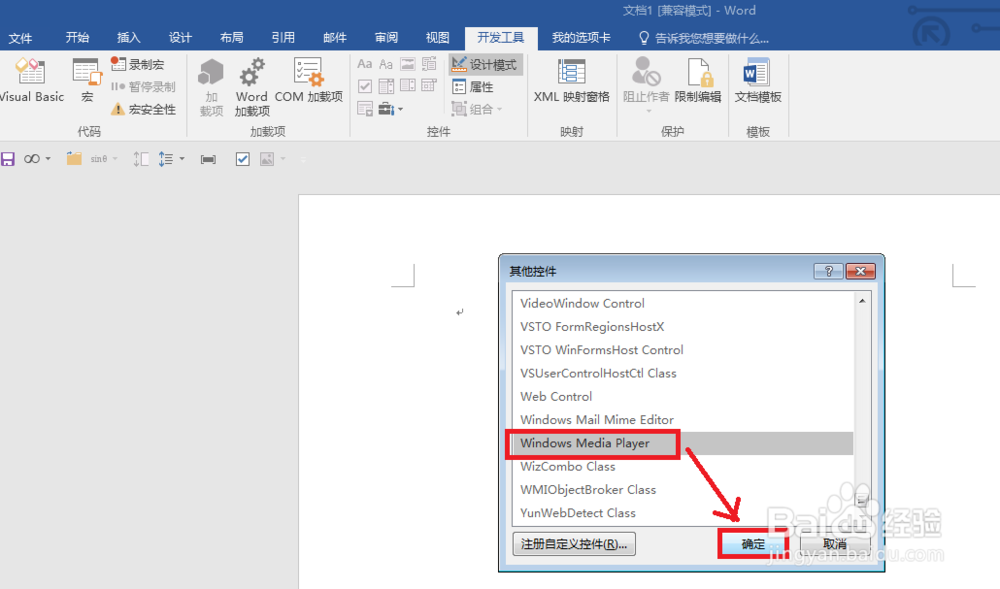The height and width of the screenshot is (589, 1000).
Task: Click the gray 加载项 add-ins button
Action: 211,87
